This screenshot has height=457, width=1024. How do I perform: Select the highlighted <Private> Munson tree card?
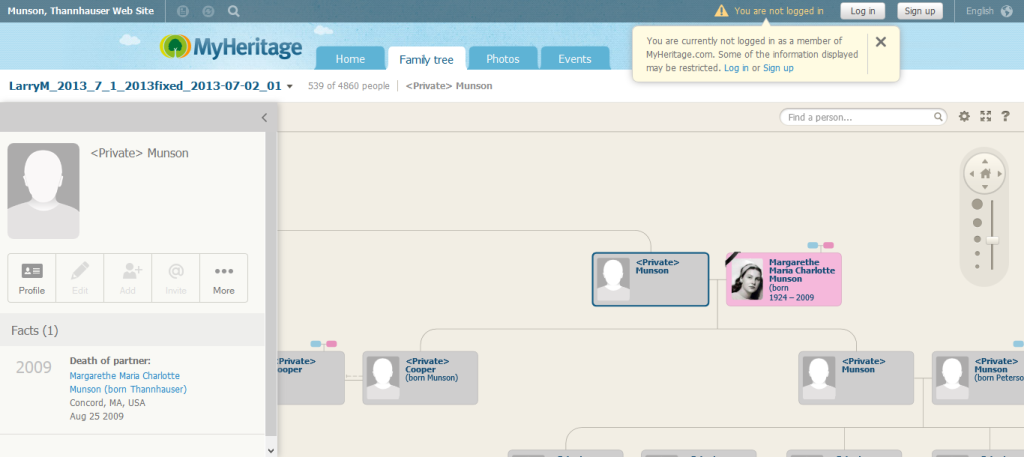click(x=650, y=279)
